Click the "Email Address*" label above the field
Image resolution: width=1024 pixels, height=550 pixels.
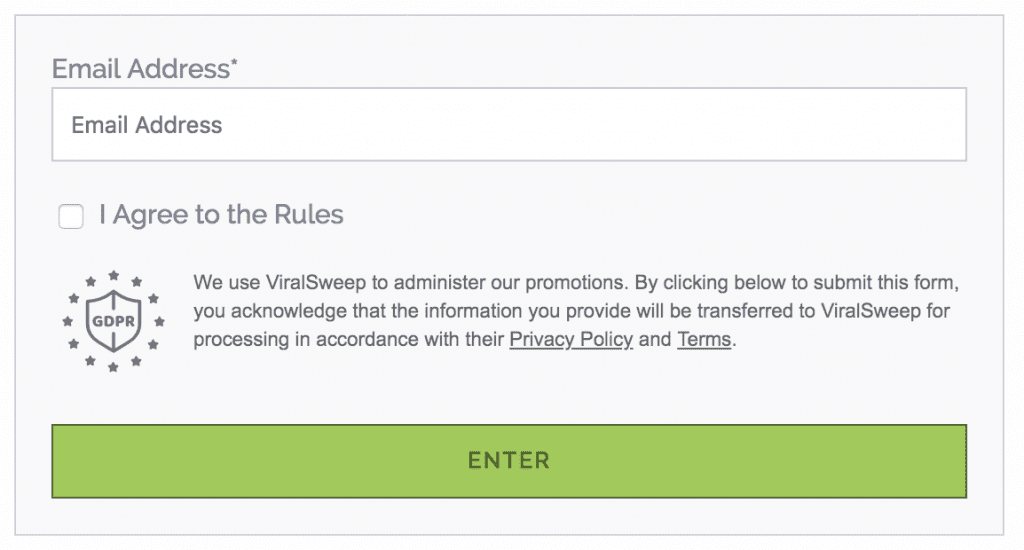pyautogui.click(x=145, y=69)
